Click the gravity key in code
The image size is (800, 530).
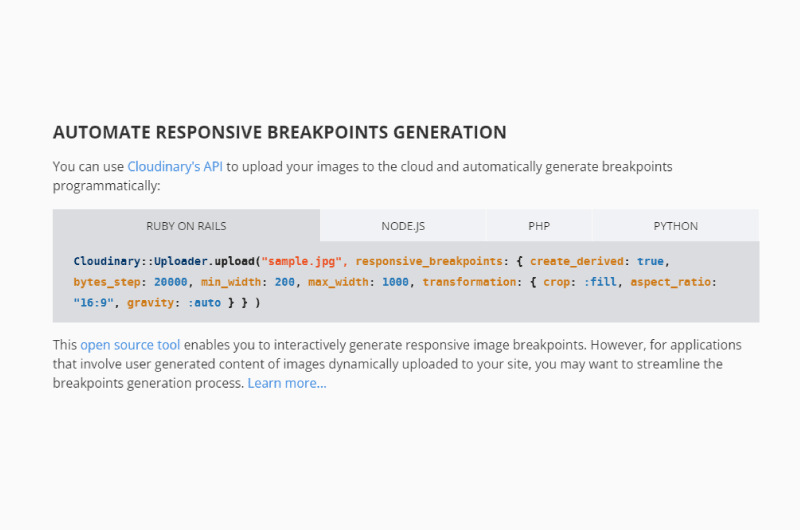coord(151,303)
